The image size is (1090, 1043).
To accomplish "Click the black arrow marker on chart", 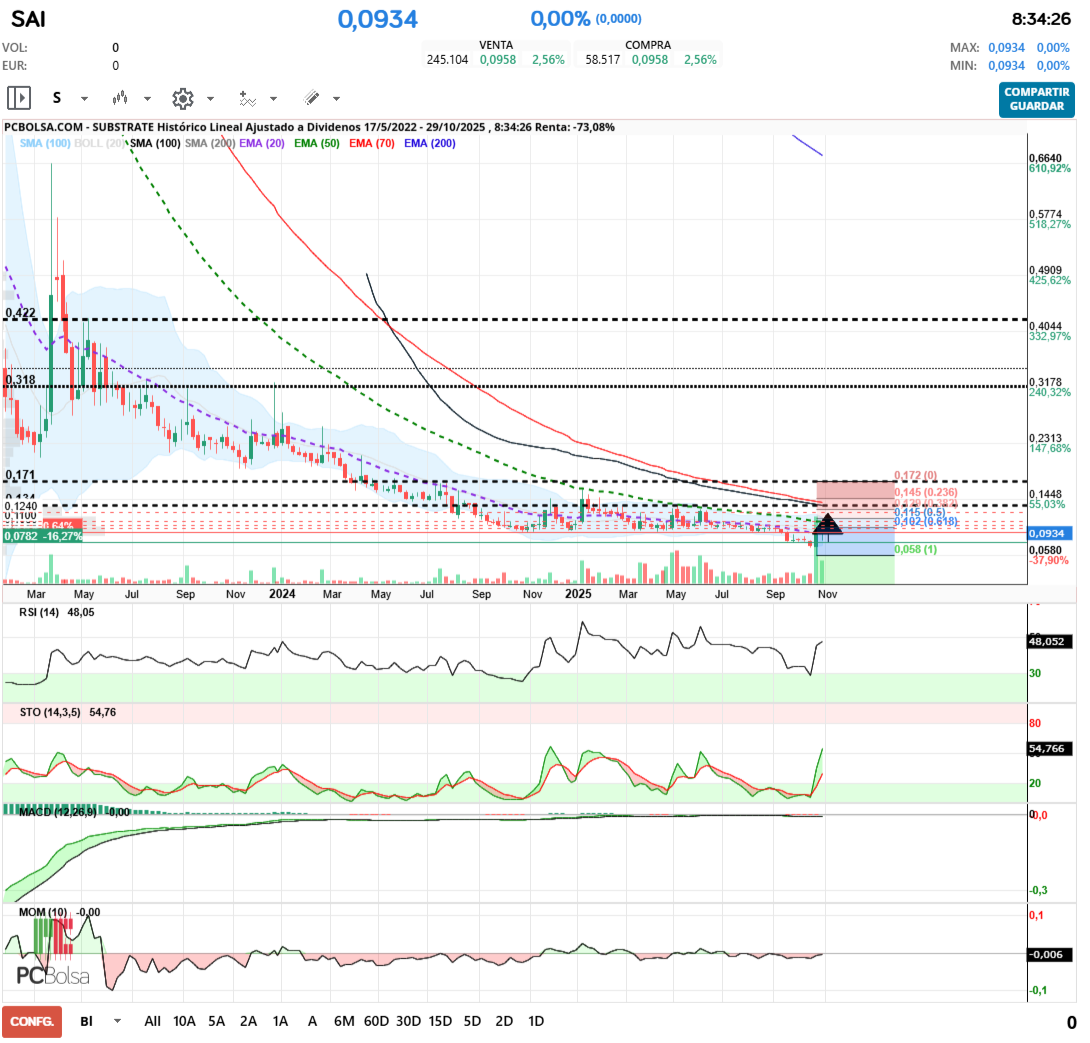I will point(828,523).
